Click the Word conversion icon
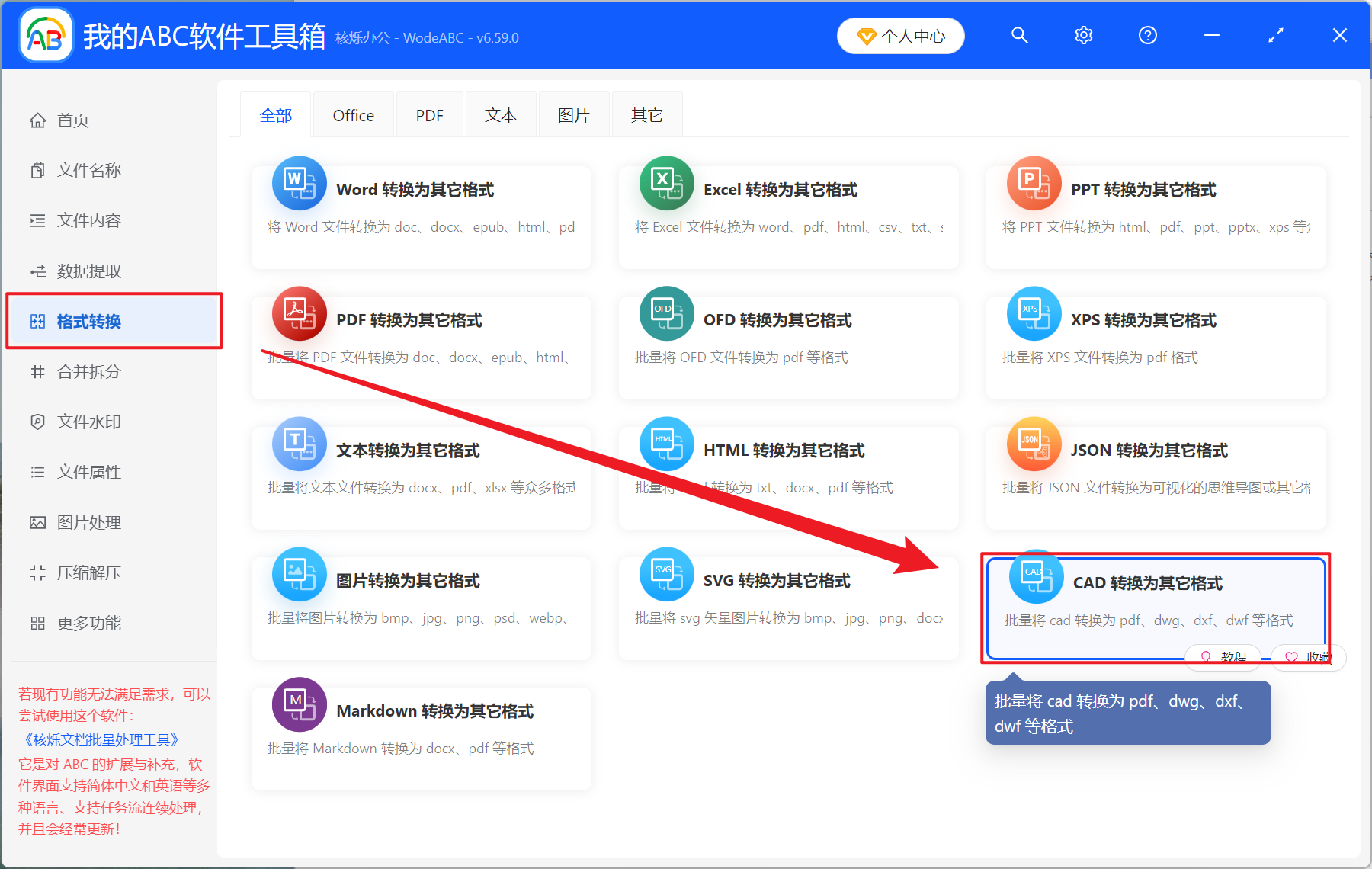The height and width of the screenshot is (869, 1372). (x=299, y=184)
